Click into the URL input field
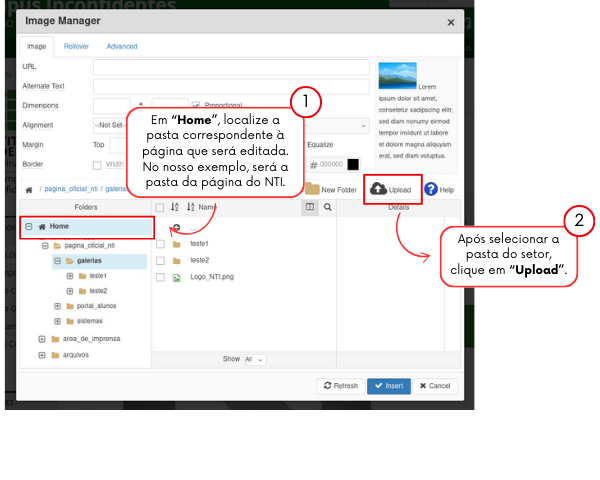 click(230, 67)
